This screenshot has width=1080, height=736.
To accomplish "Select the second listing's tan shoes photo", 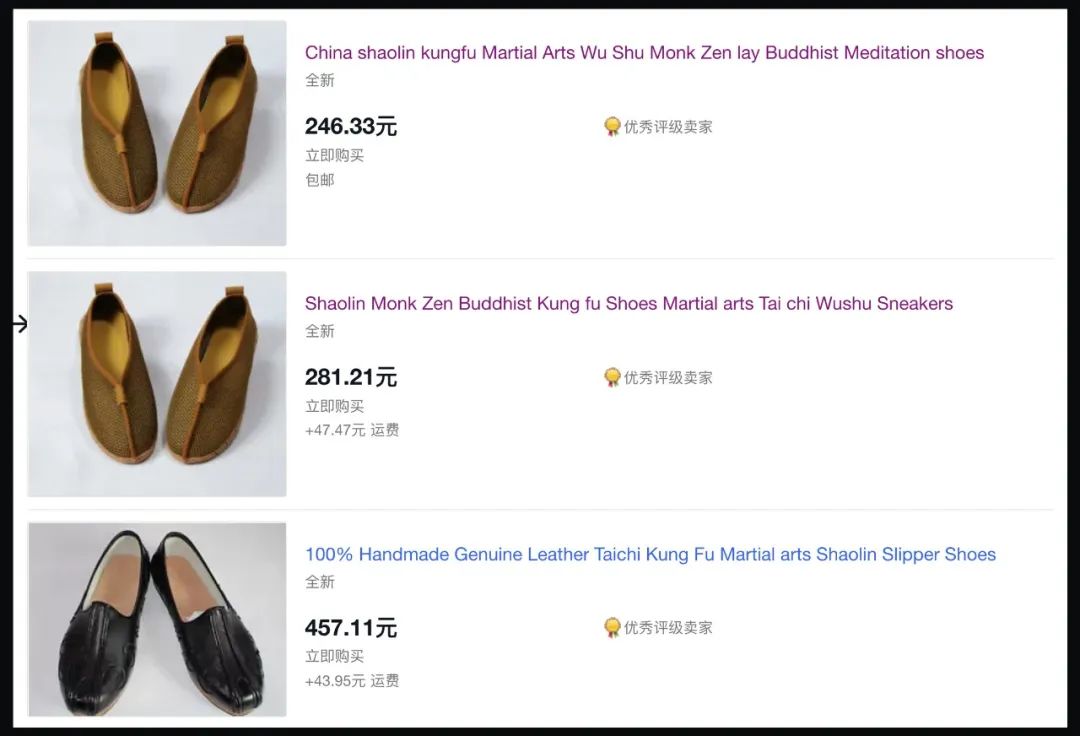I will [156, 384].
